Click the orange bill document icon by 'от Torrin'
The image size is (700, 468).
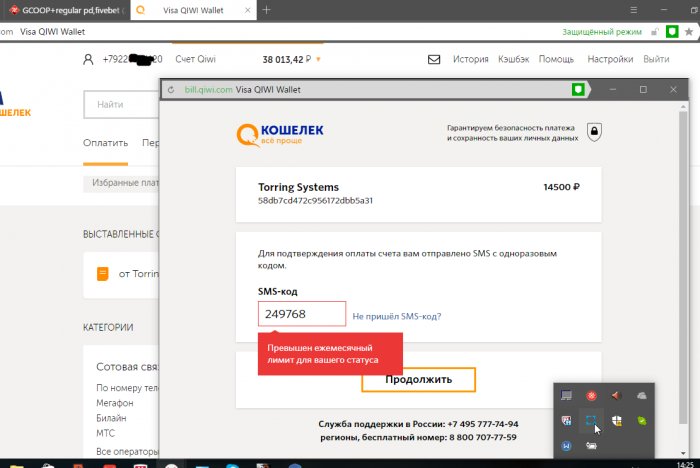[103, 274]
